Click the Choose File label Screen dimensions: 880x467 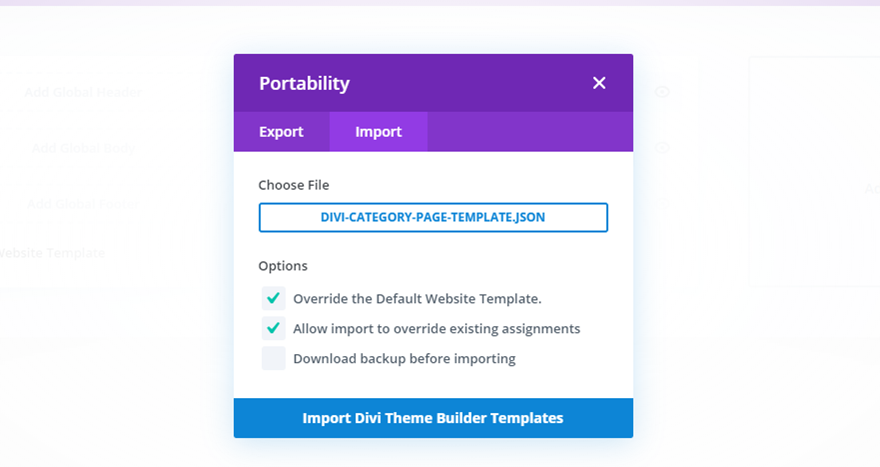coord(293,185)
